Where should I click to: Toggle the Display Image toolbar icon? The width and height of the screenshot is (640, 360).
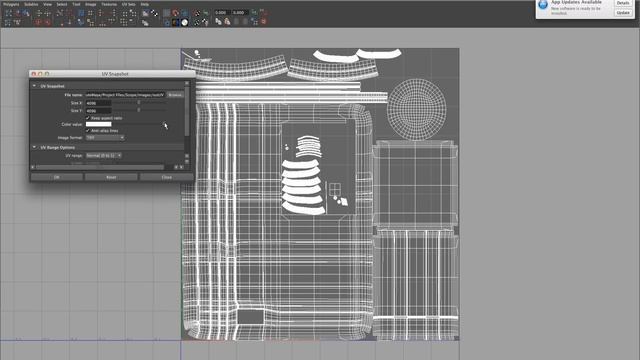coord(145,13)
